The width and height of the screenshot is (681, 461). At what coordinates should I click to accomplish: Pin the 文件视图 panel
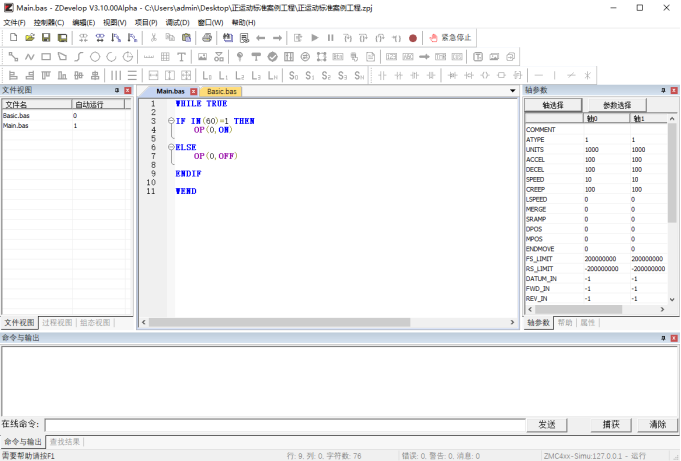[117, 90]
